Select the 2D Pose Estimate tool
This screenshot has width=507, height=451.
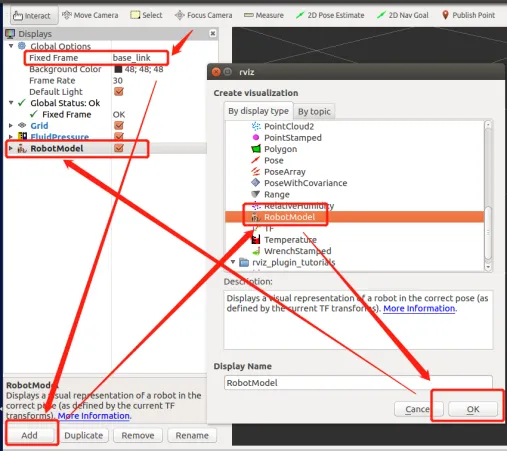330,15
